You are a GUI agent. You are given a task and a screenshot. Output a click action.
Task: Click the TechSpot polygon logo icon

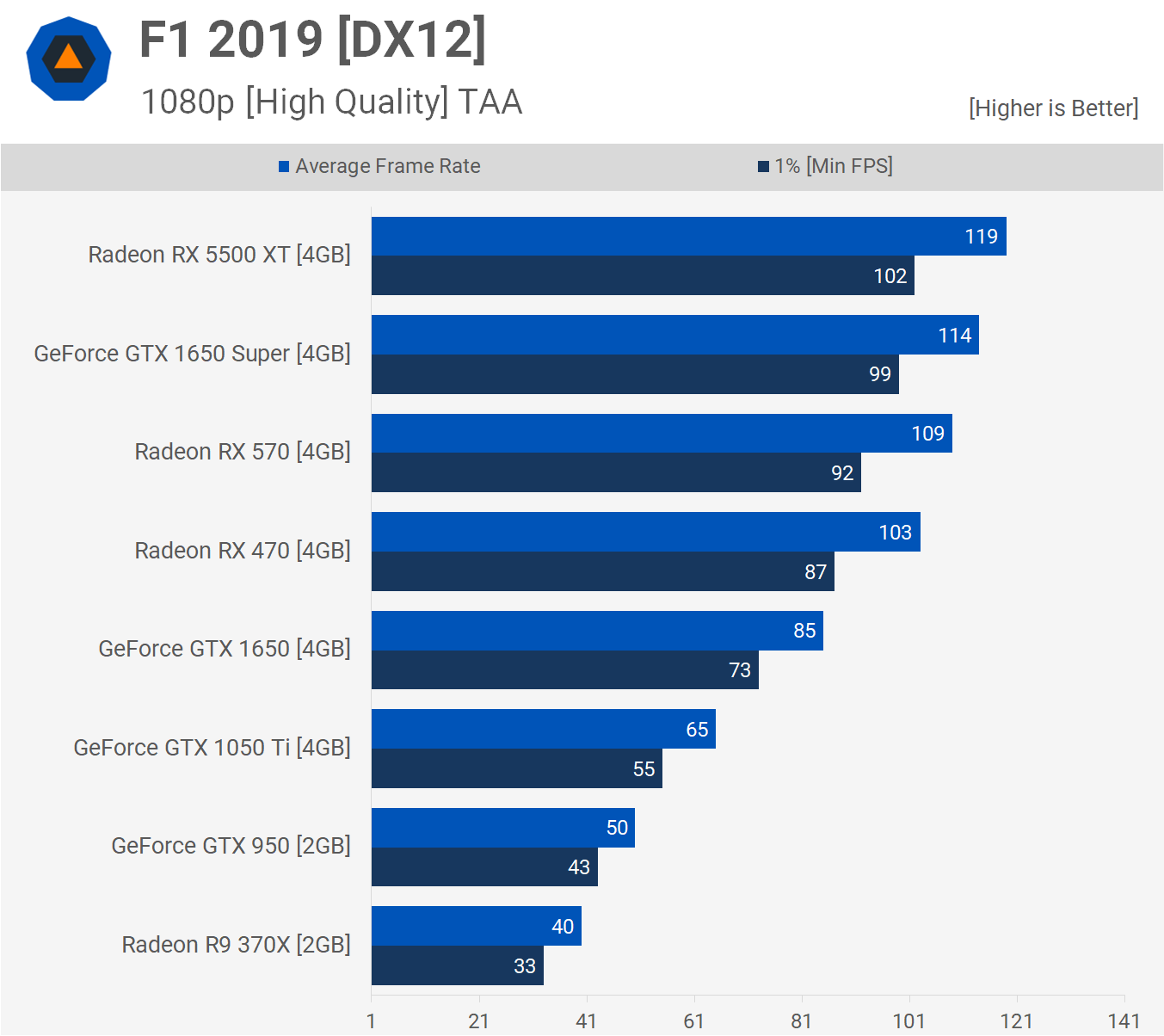coord(69,59)
